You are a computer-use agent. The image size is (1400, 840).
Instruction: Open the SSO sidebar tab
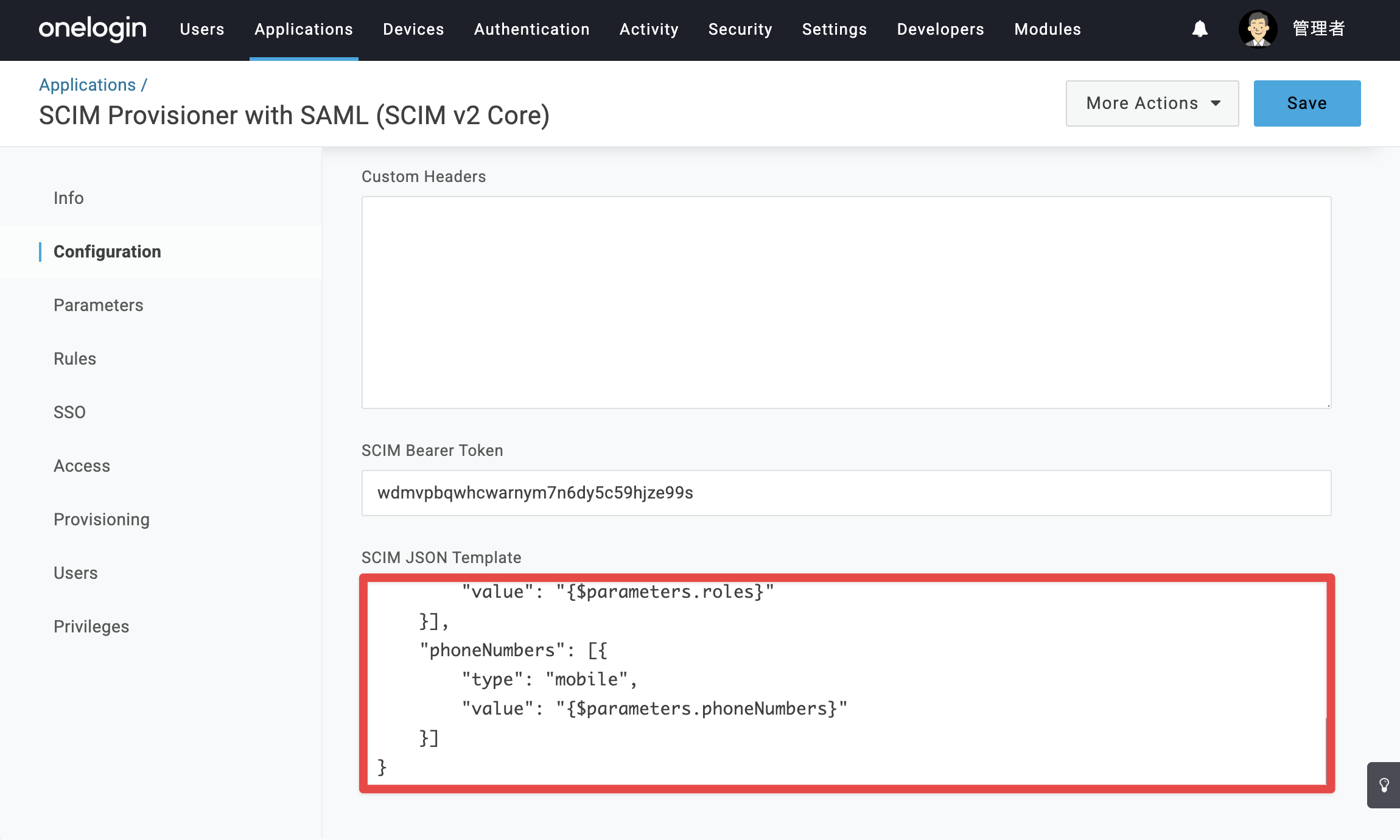(69, 412)
